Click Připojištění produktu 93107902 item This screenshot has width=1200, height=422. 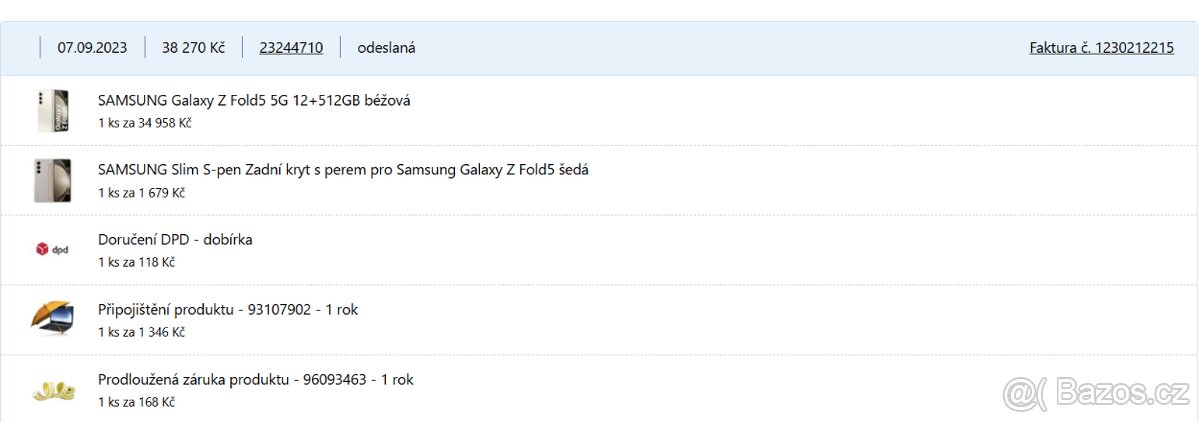pyautogui.click(x=228, y=310)
